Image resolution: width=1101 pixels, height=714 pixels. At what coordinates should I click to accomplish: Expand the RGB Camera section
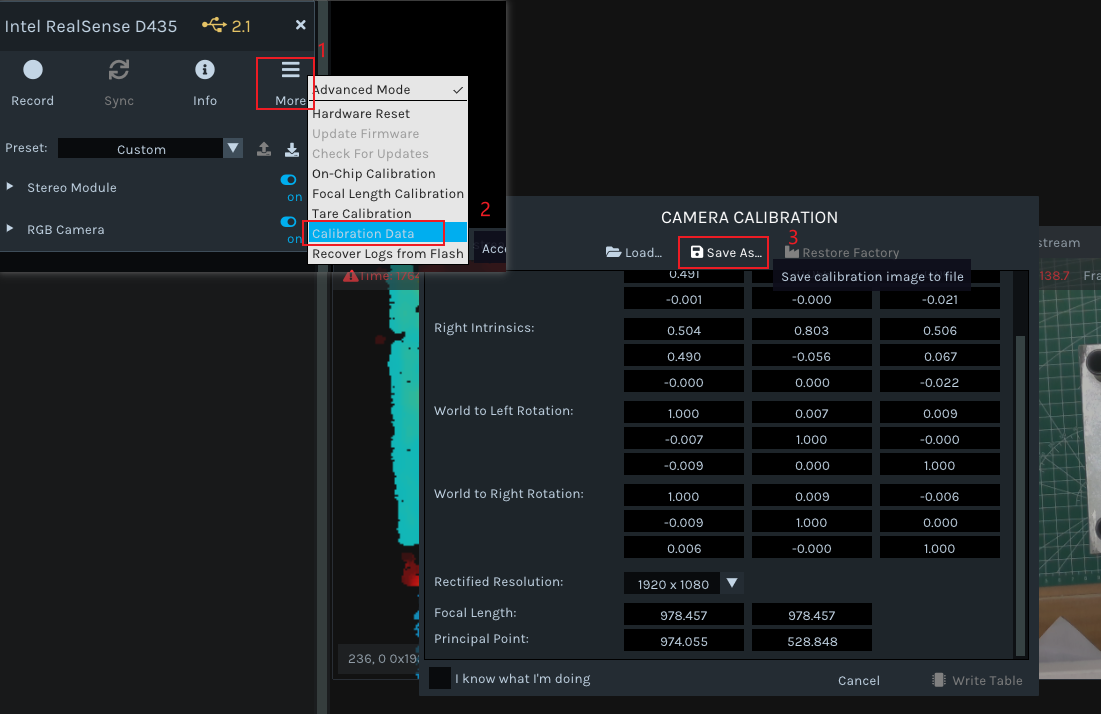pos(10,229)
